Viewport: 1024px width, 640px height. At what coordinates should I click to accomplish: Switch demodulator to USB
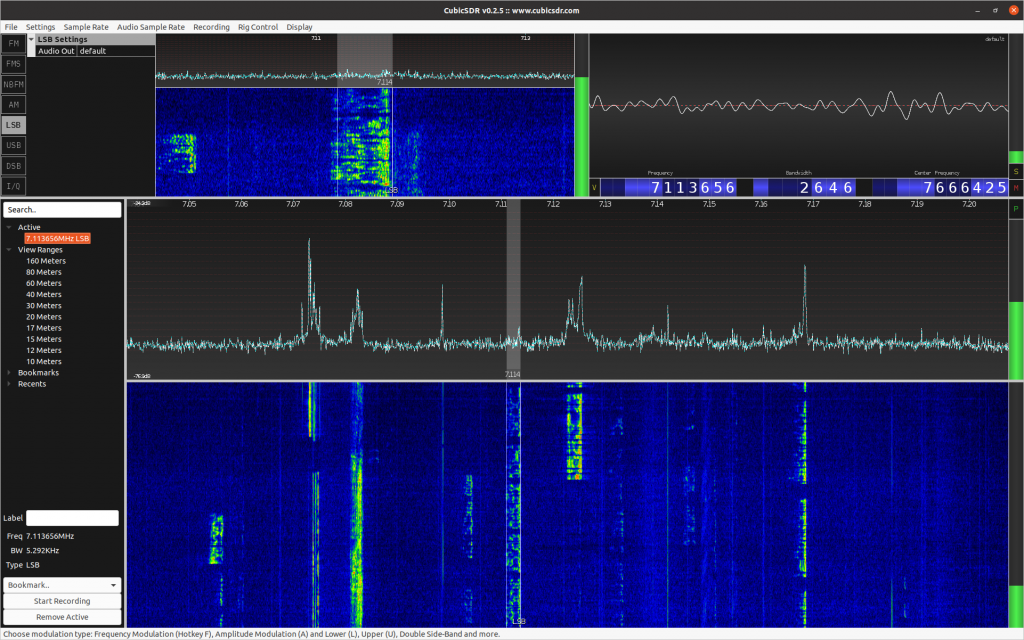pyautogui.click(x=13, y=145)
